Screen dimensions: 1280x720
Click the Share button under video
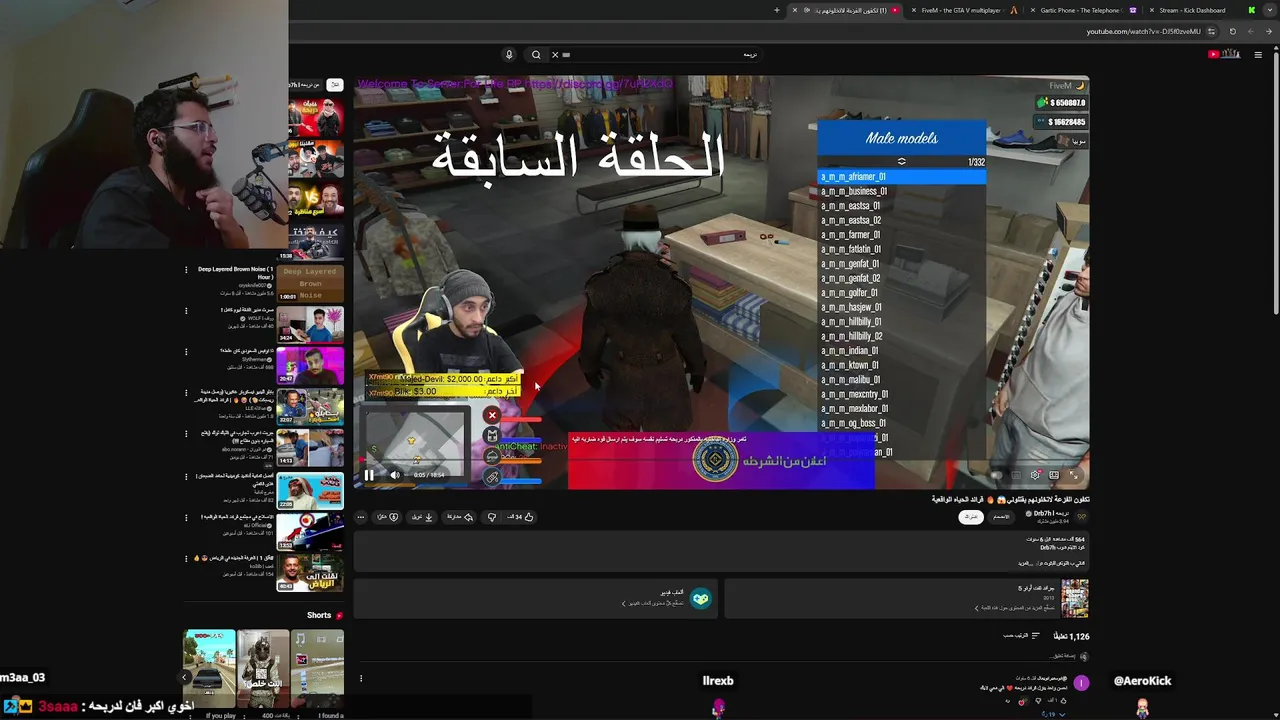(x=461, y=517)
